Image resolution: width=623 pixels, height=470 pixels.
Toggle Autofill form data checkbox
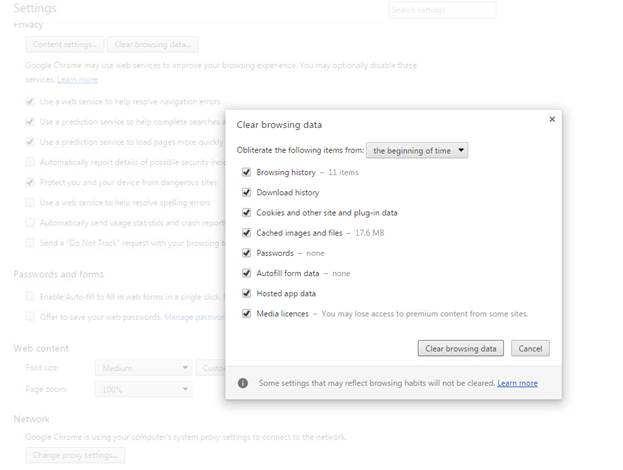pyautogui.click(x=246, y=273)
